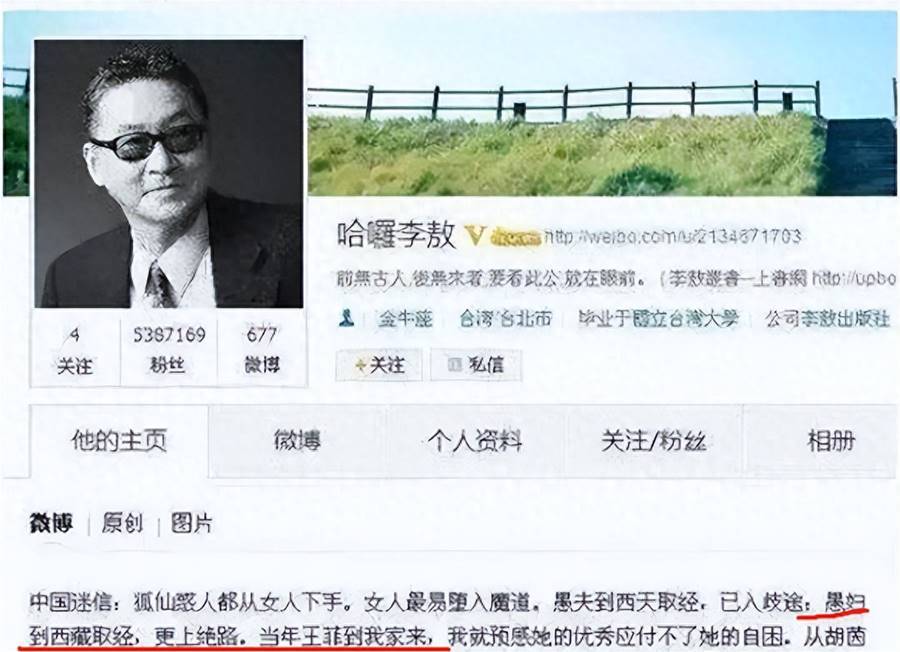Image resolution: width=900 pixels, height=652 pixels.
Task: Open the 他的主页 tab
Action: pyautogui.click(x=119, y=440)
